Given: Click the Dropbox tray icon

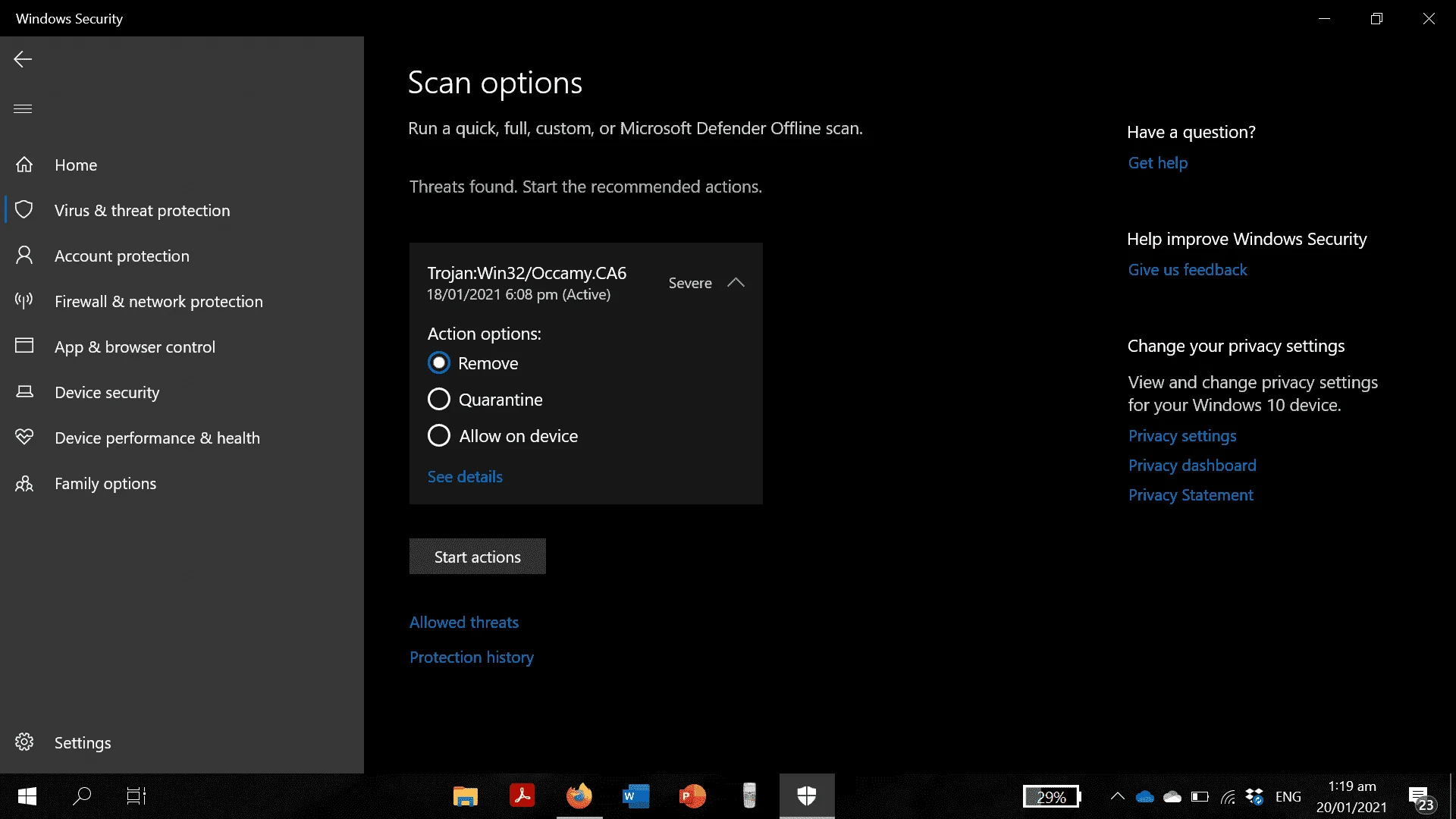Looking at the screenshot, I should coord(1254,797).
